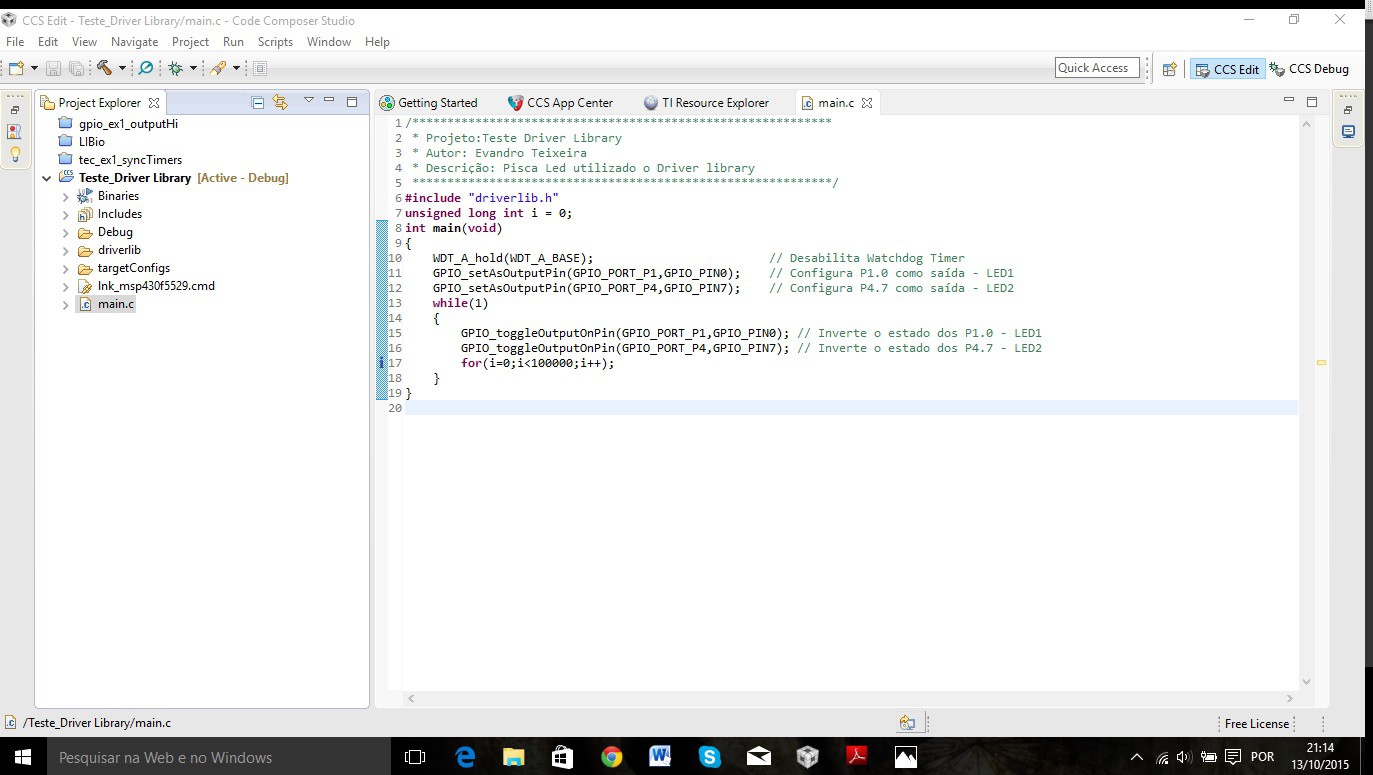Open the flashlight search dropdown arrow

click(x=236, y=68)
